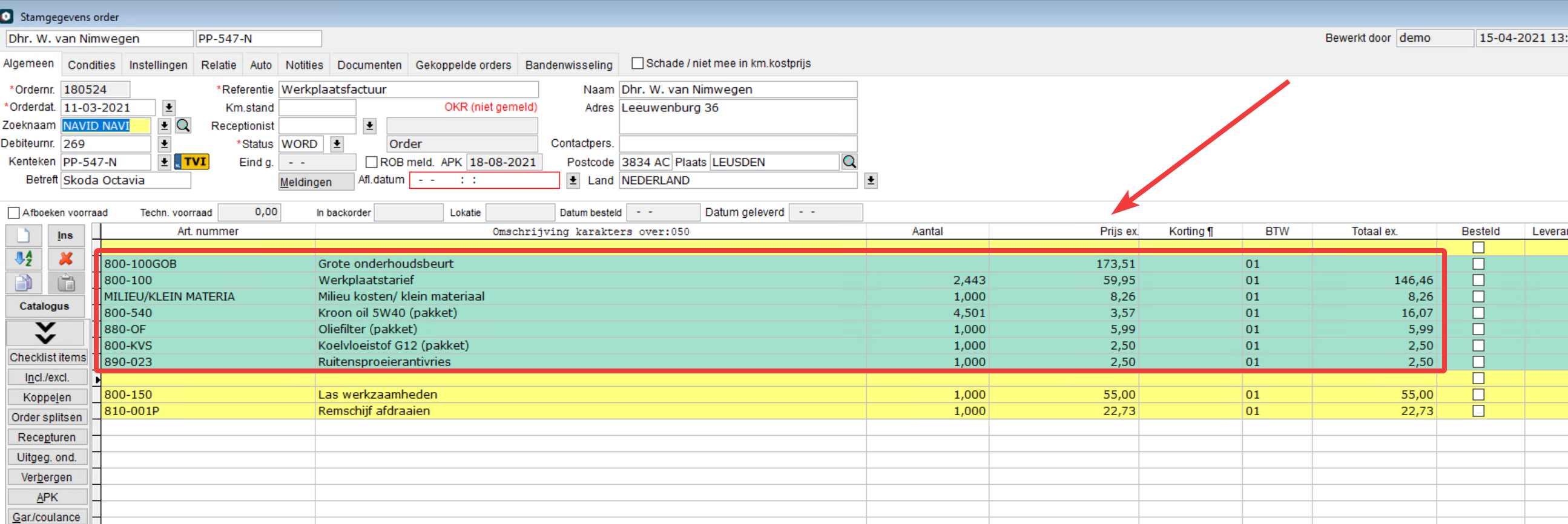This screenshot has width=1568, height=524.
Task: Open the Instellingen tab
Action: click(158, 65)
